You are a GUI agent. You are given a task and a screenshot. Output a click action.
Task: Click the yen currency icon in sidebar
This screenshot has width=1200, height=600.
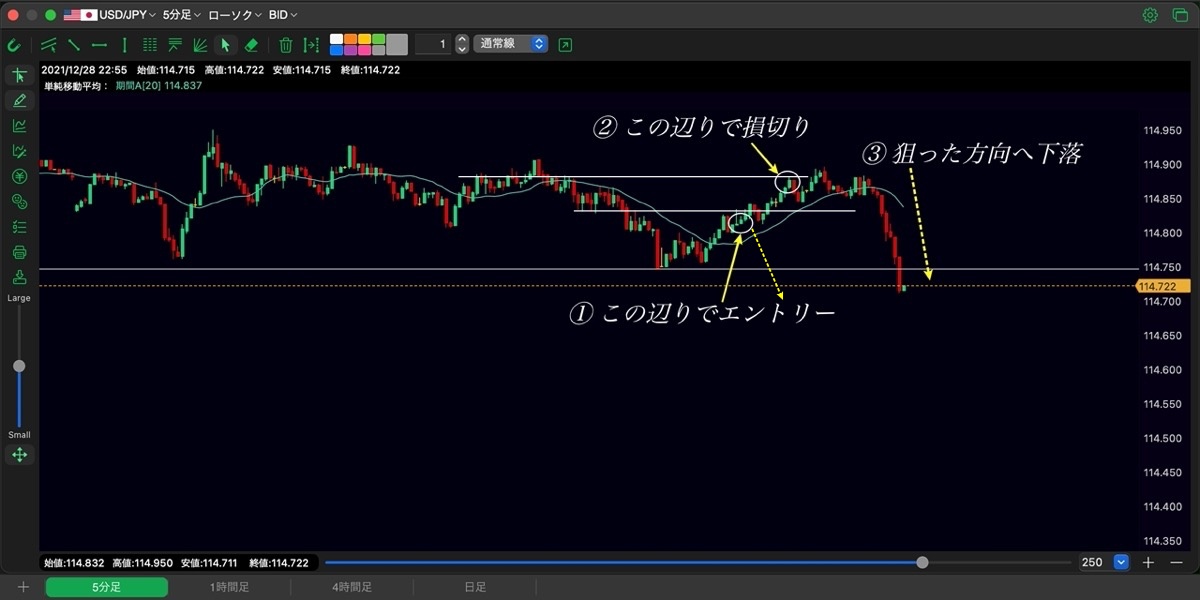point(19,177)
